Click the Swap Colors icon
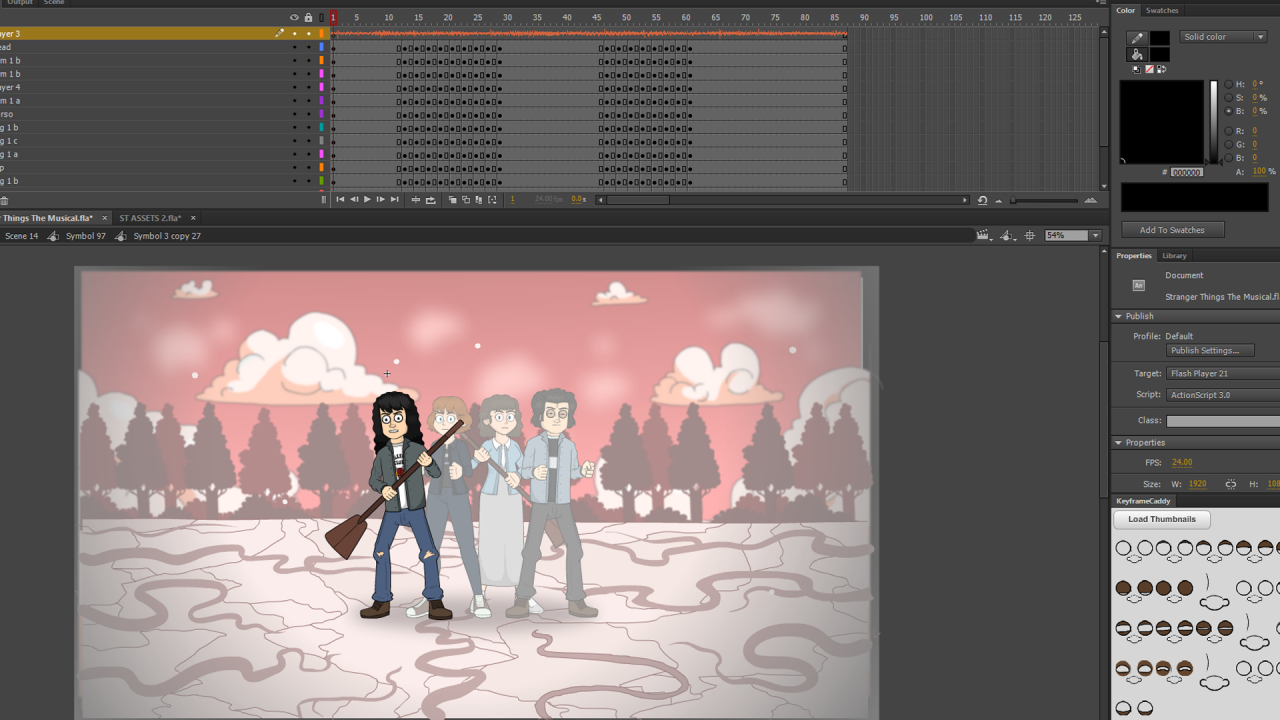1280x720 pixels. click(x=1161, y=70)
